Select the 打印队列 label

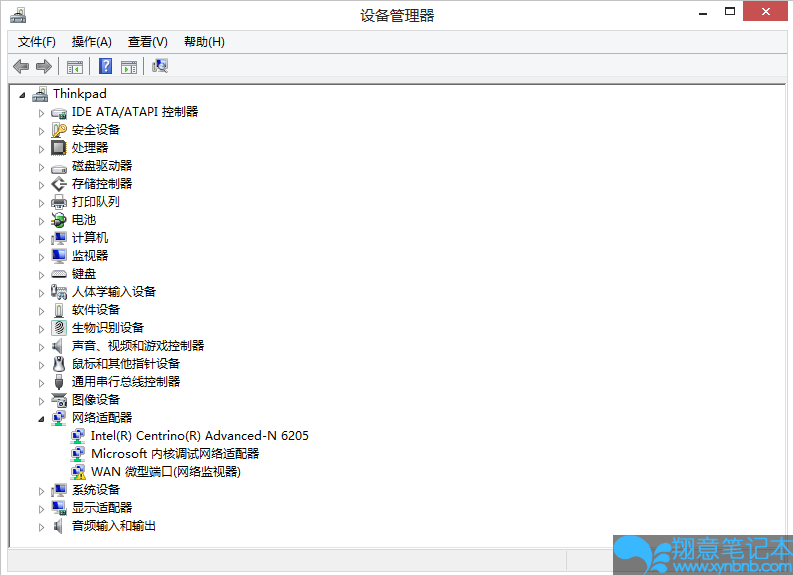point(96,202)
